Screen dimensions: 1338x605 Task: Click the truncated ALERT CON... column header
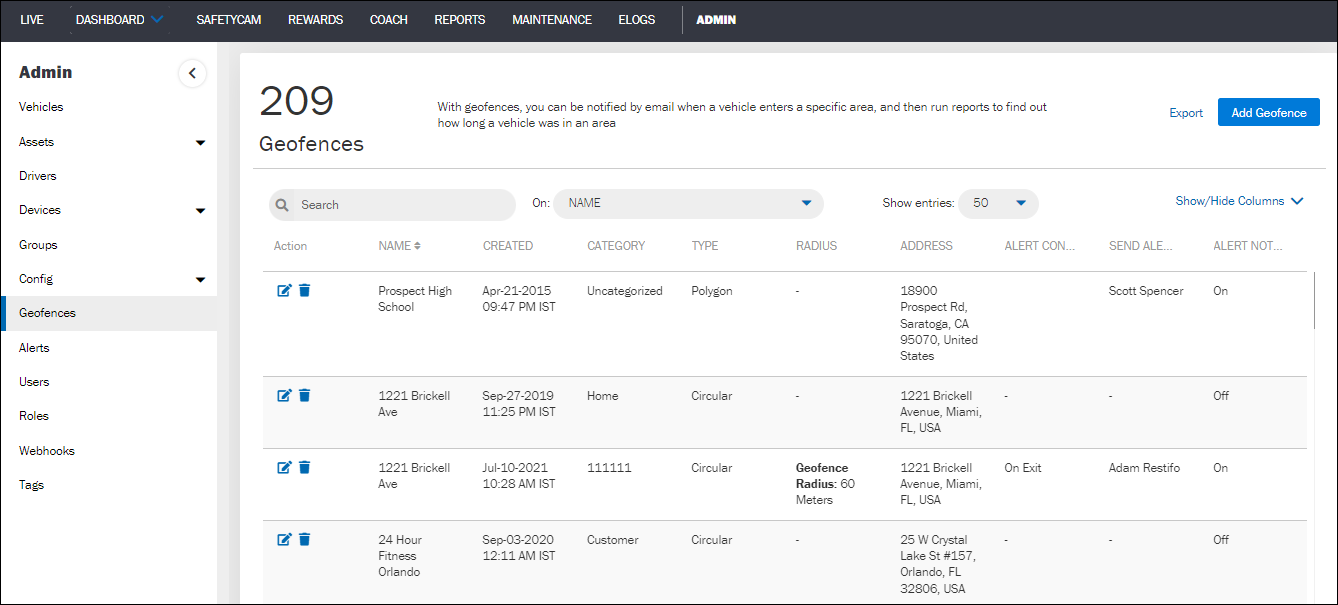coord(1040,246)
